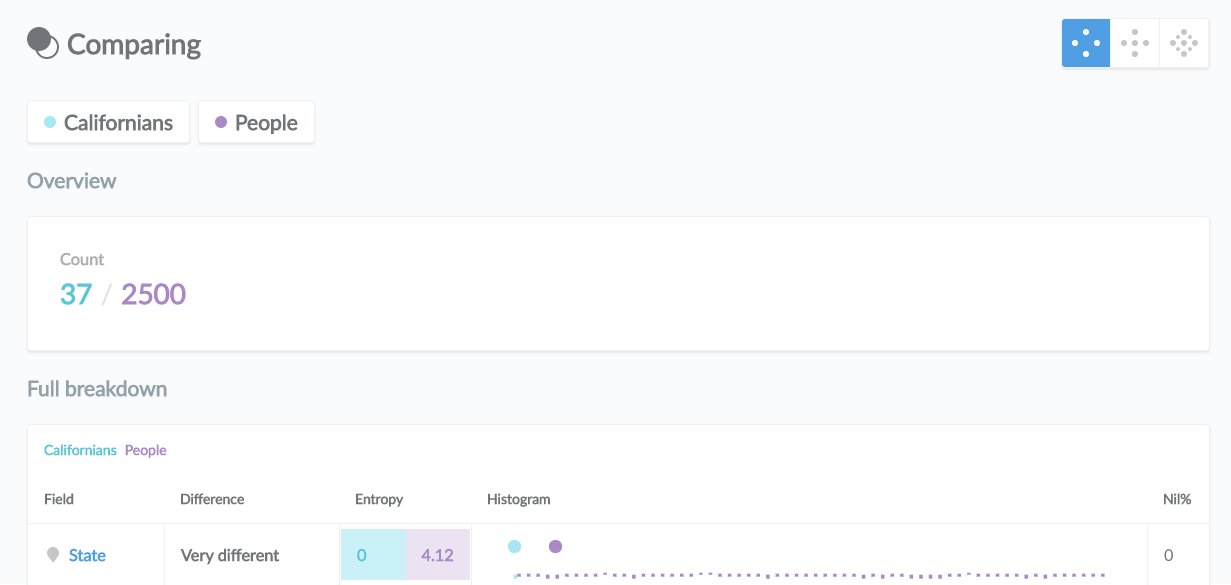Click the Field column header
Image resolution: width=1231 pixels, height=585 pixels.
tap(59, 499)
